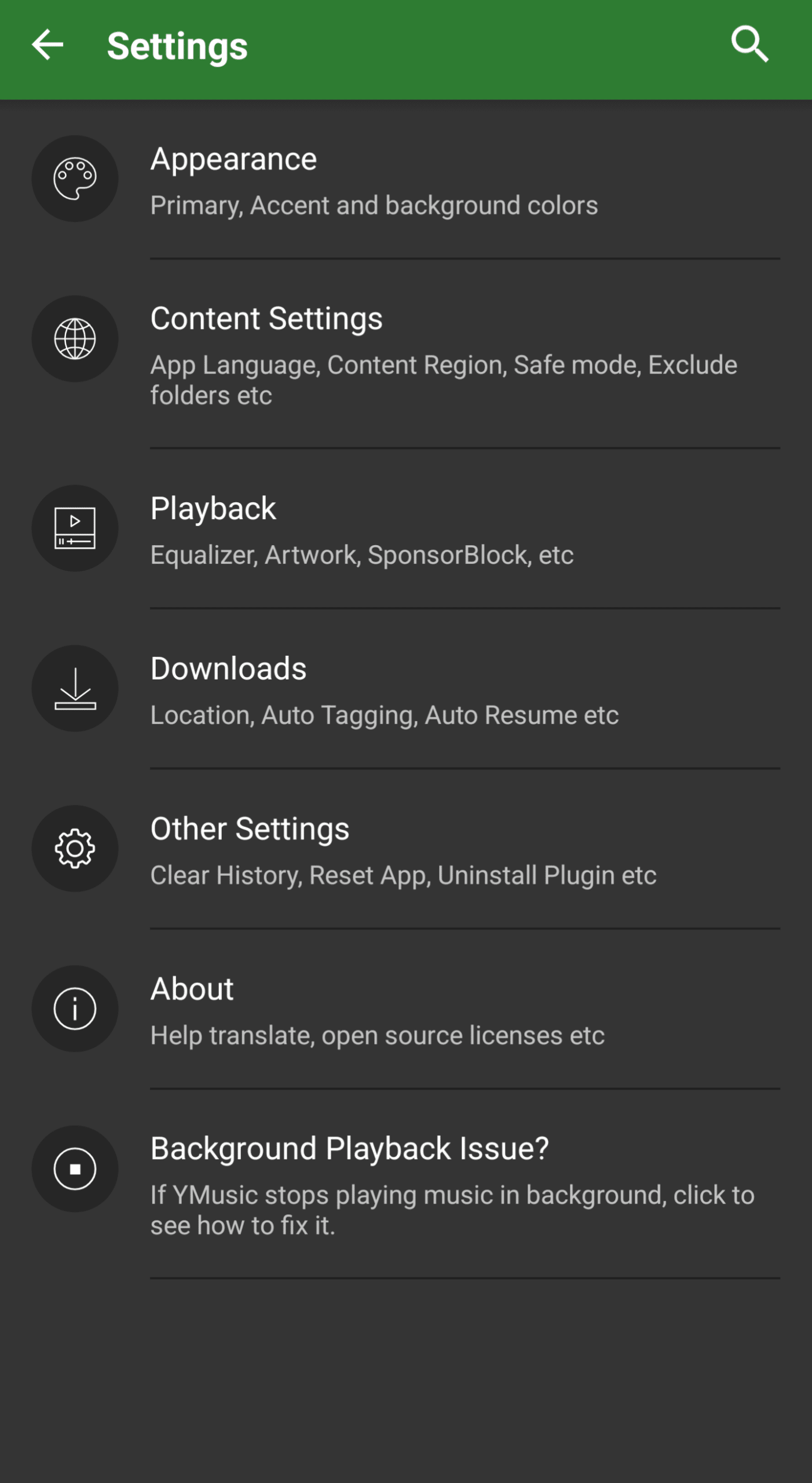Open the Downloads settings title
Viewport: 812px width, 1483px height.
click(228, 669)
